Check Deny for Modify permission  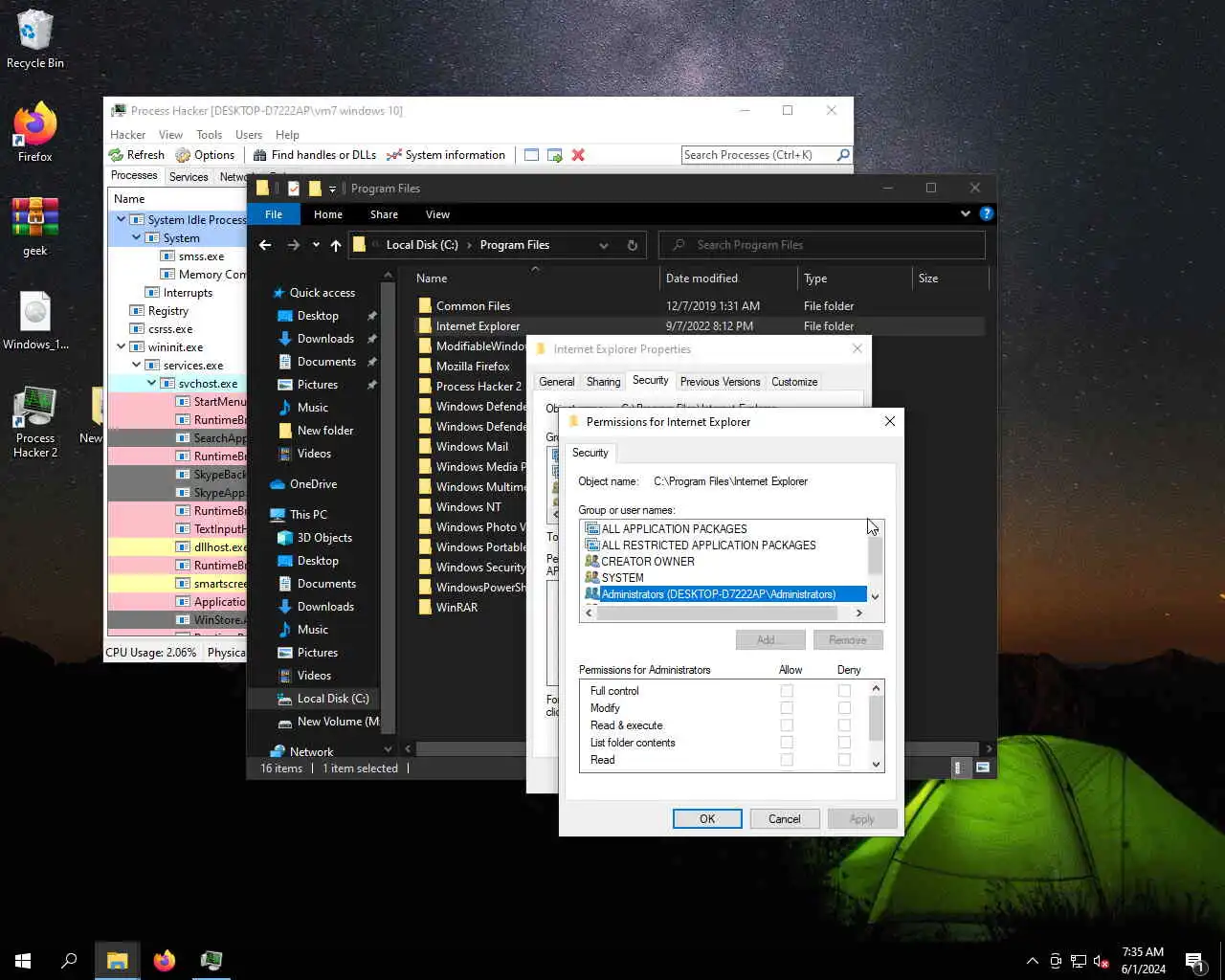coord(844,708)
